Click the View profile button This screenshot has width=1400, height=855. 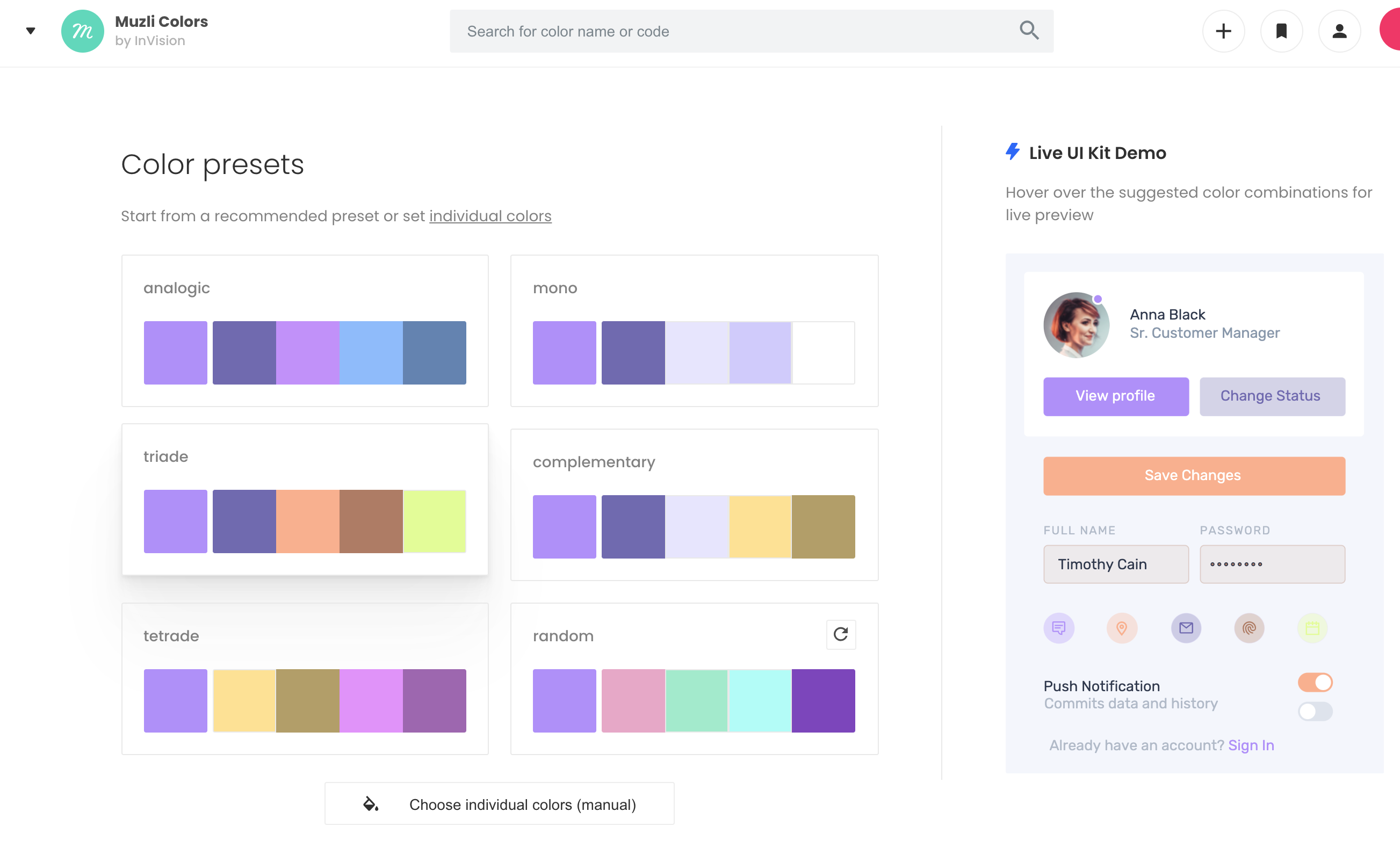(x=1115, y=395)
